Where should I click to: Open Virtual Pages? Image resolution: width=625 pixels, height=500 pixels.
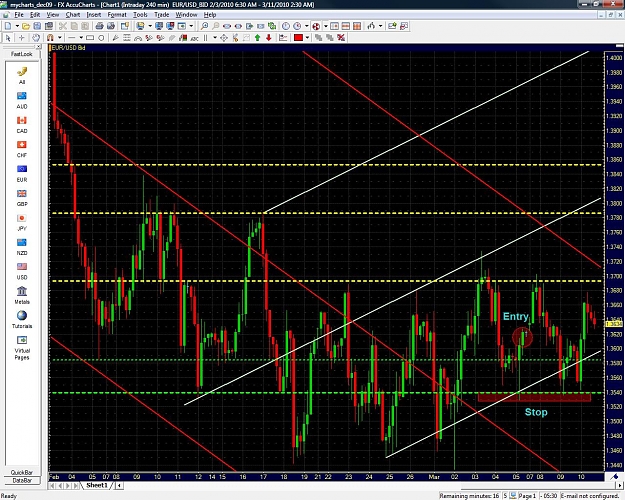(x=22, y=347)
